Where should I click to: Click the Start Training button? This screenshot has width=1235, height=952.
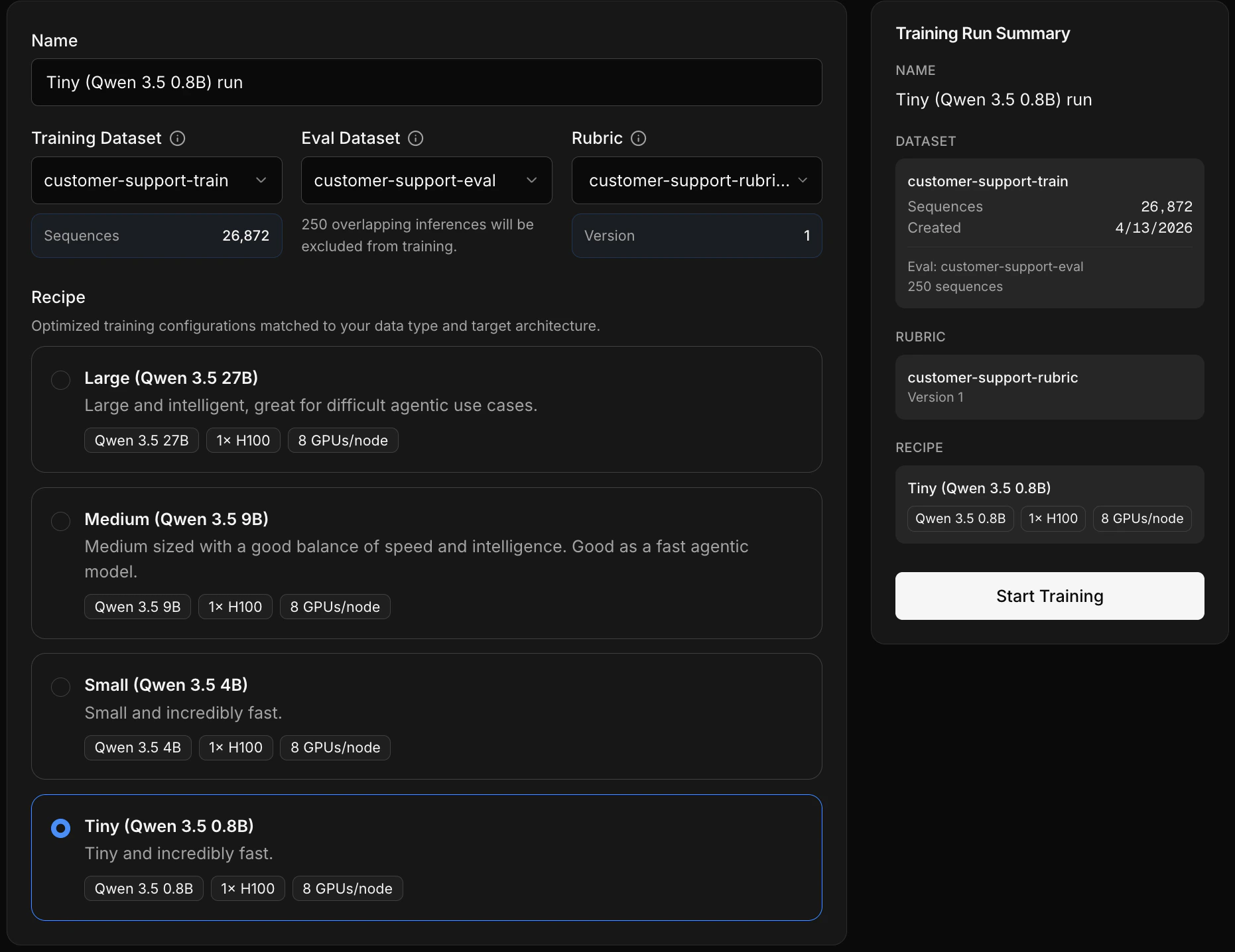pyautogui.click(x=1049, y=595)
